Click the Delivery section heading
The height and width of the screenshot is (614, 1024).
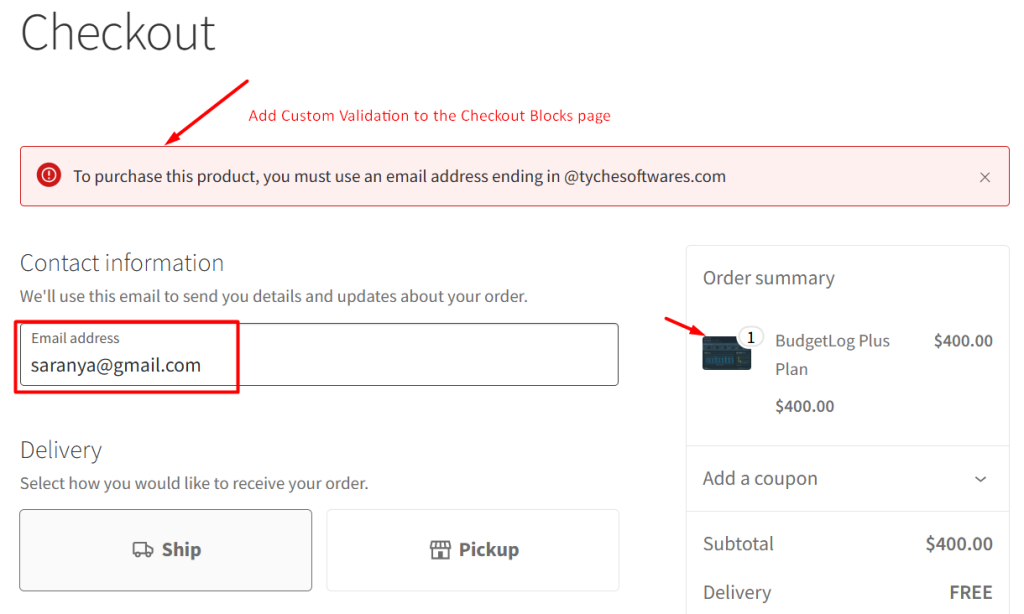click(60, 449)
